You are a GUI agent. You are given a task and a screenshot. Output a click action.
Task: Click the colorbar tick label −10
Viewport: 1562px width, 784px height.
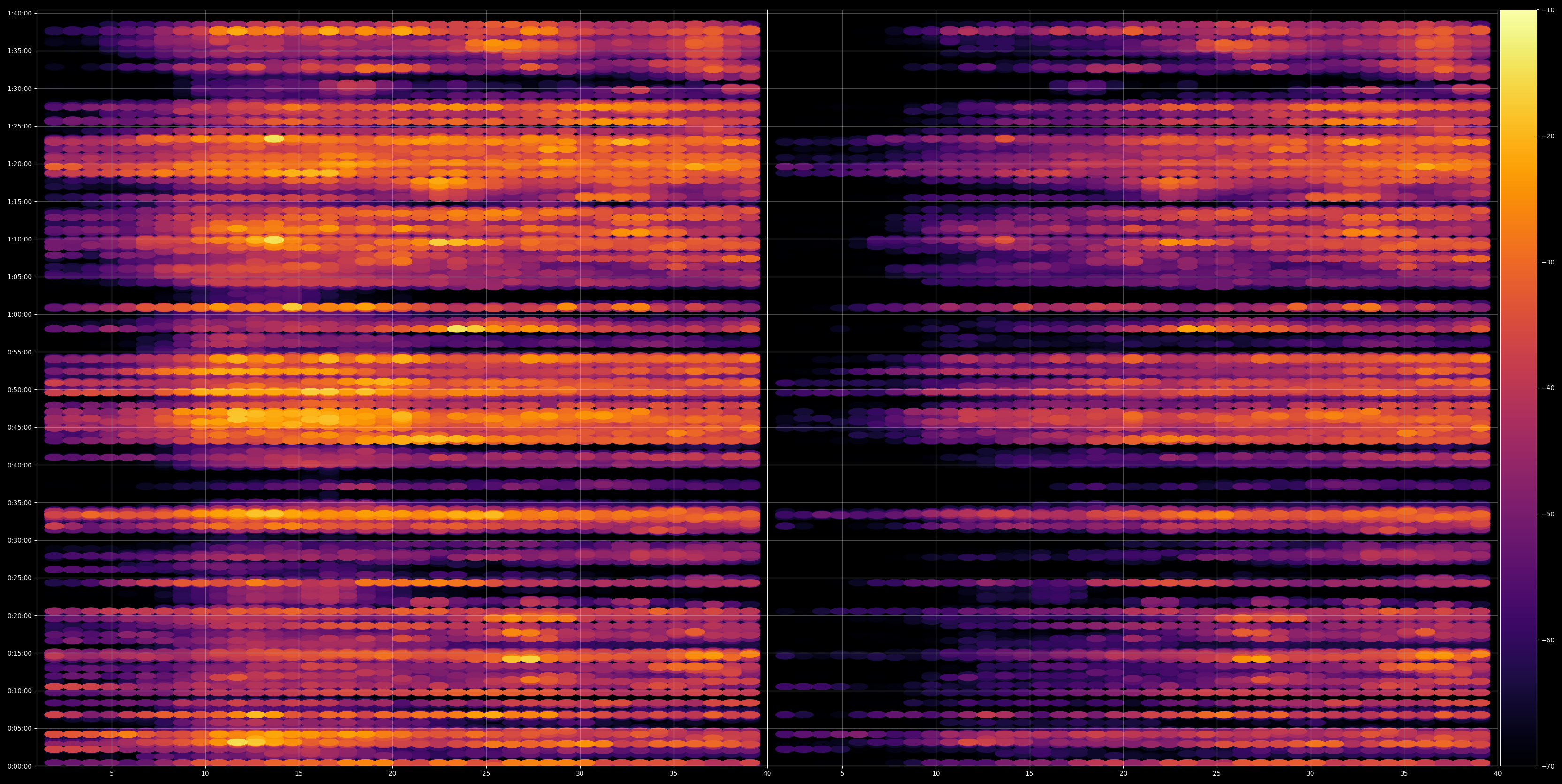click(1548, 10)
